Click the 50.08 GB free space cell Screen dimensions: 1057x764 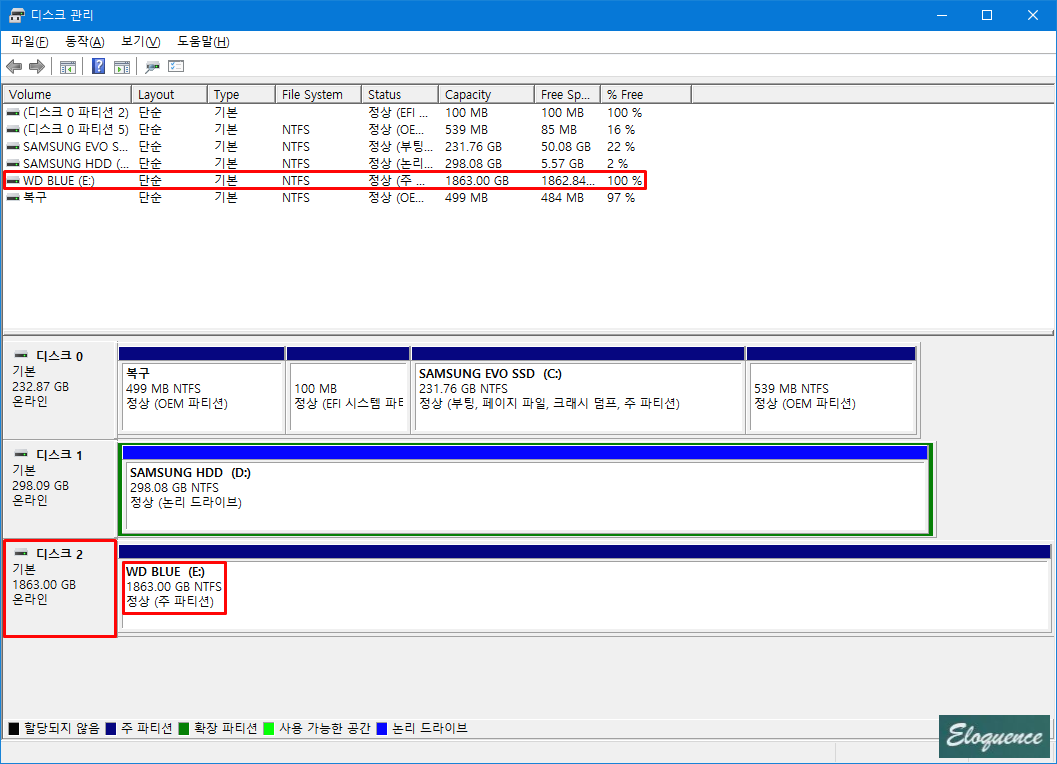click(566, 146)
